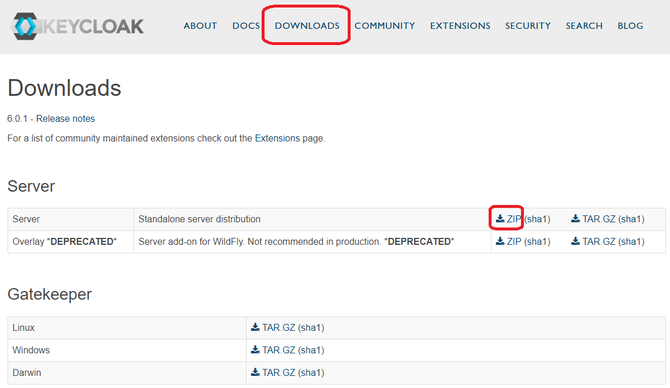
Task: Download Gatekeeper Darwin TAR.GZ
Action: click(x=279, y=373)
